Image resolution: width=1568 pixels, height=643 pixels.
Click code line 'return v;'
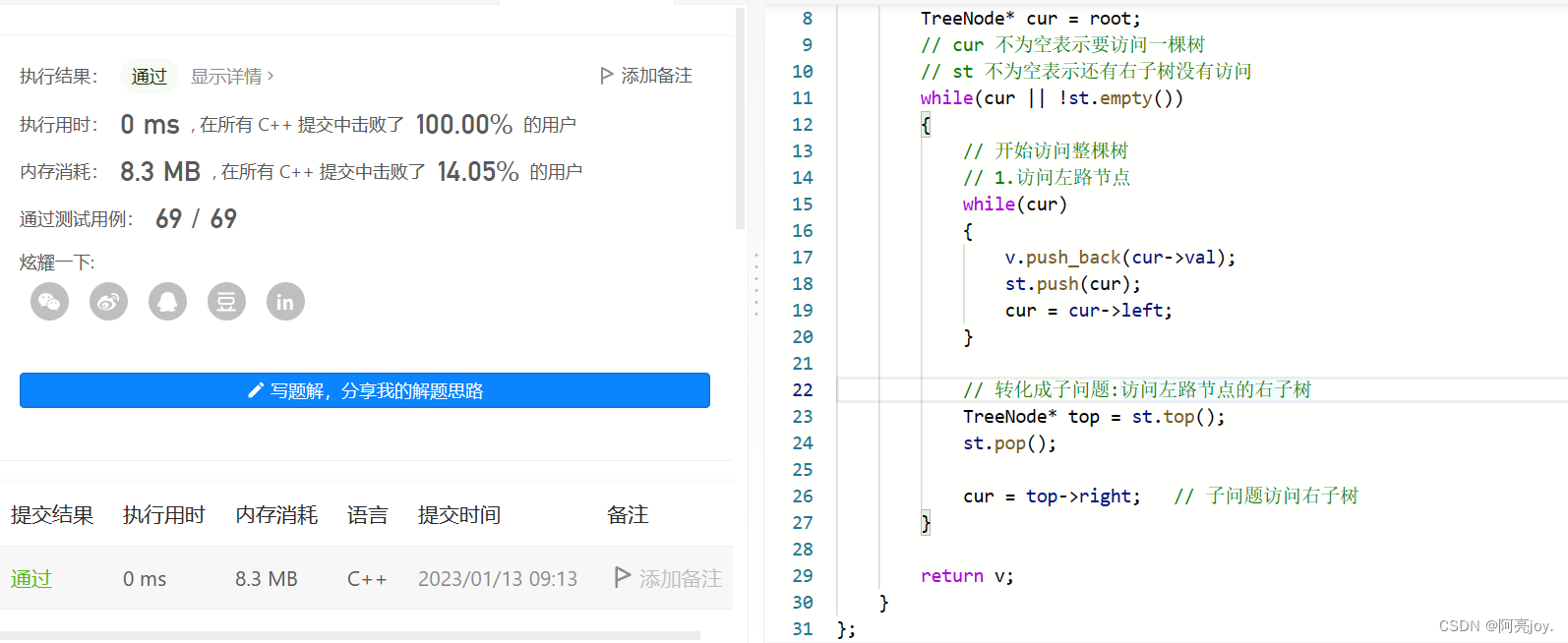point(967,576)
